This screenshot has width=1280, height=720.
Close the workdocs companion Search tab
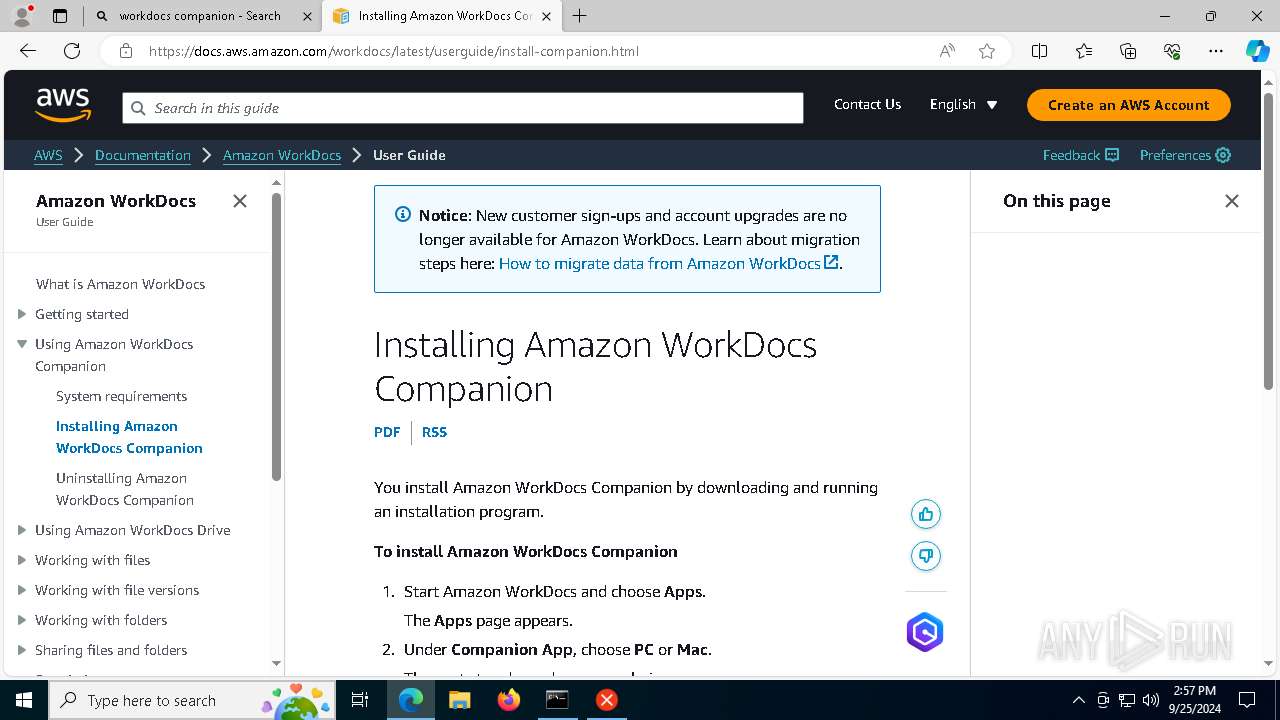click(307, 16)
